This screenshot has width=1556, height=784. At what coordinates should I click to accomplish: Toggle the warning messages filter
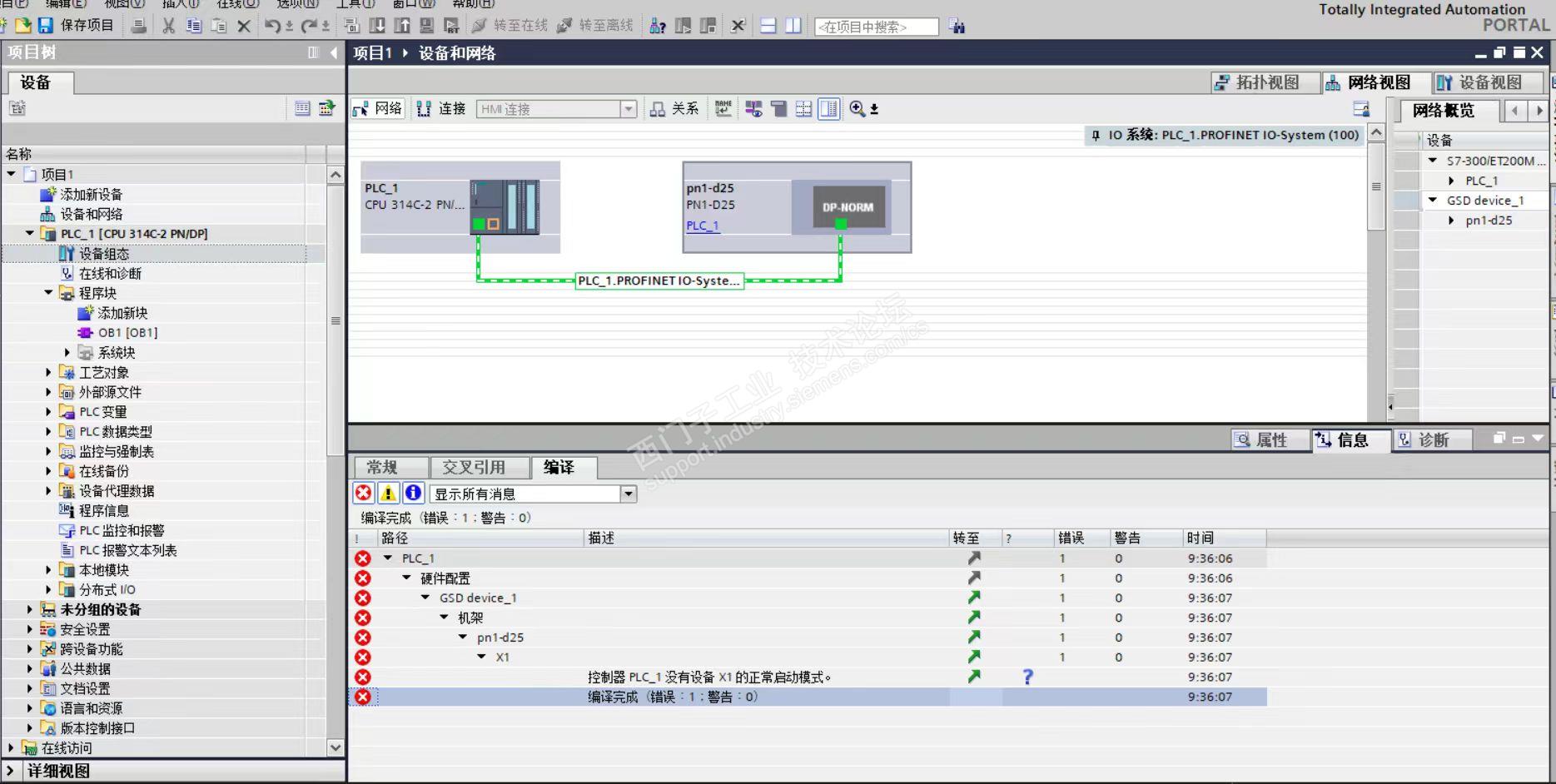click(x=388, y=493)
